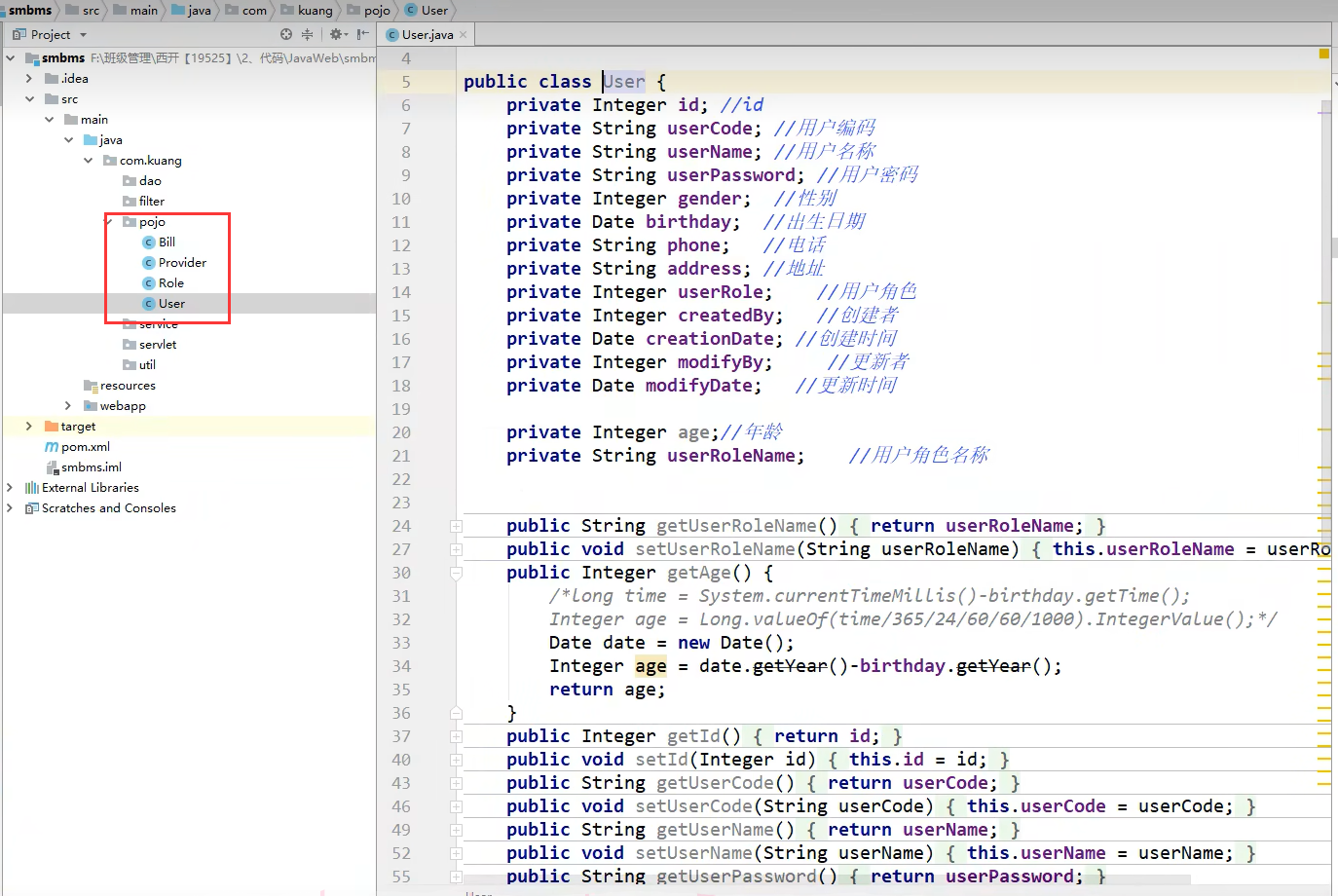Expand folded getUserRoleName method at line 24
The height and width of the screenshot is (896, 1338).
pos(456,526)
